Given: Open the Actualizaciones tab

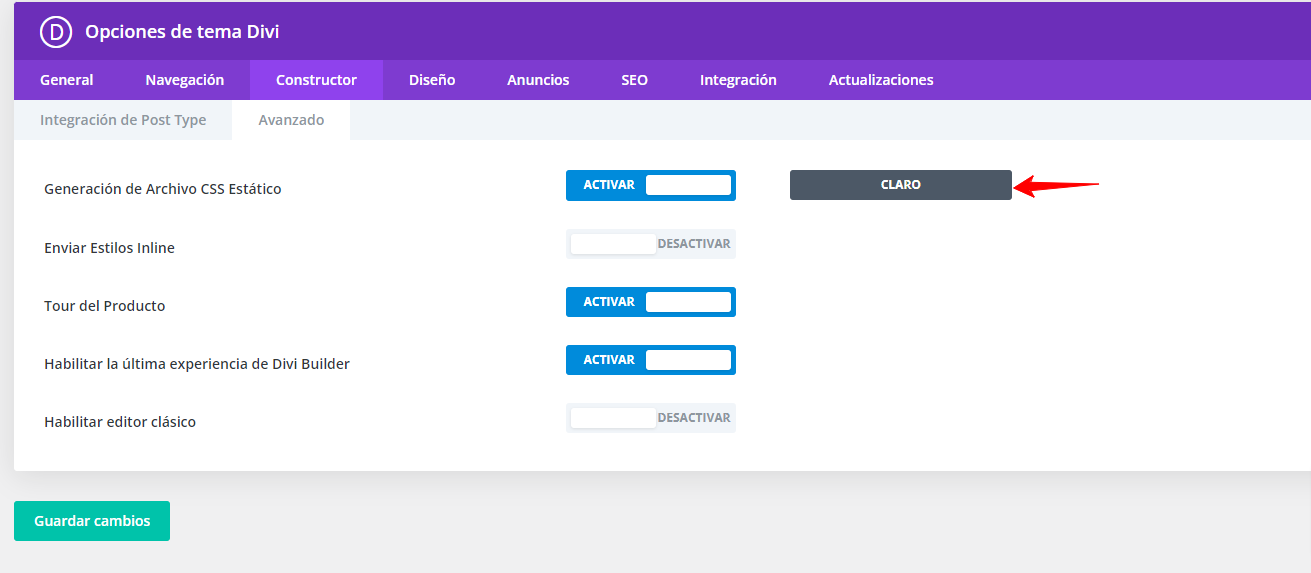Looking at the screenshot, I should (881, 80).
